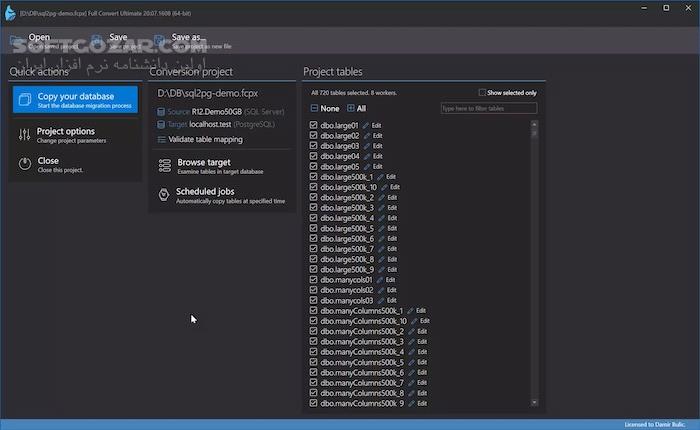Click pencil icon for dbo.large01
This screenshot has width=700, height=430.
point(366,126)
